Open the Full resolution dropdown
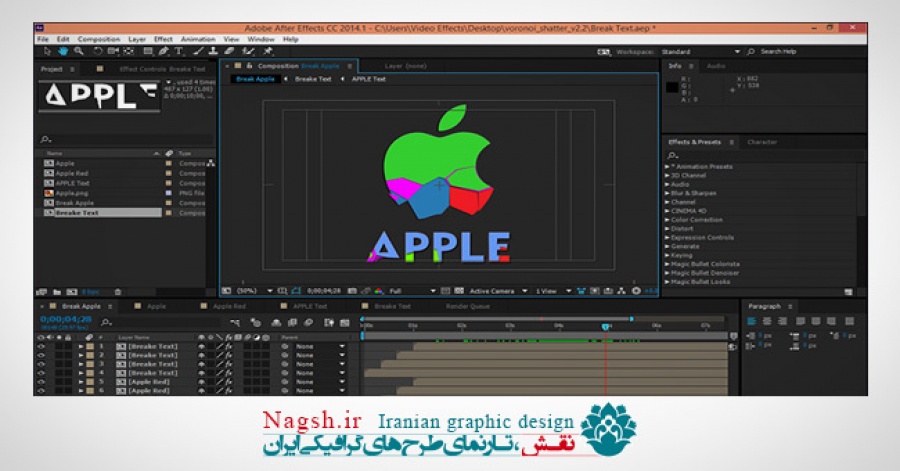The width and height of the screenshot is (900, 471). pos(412,291)
